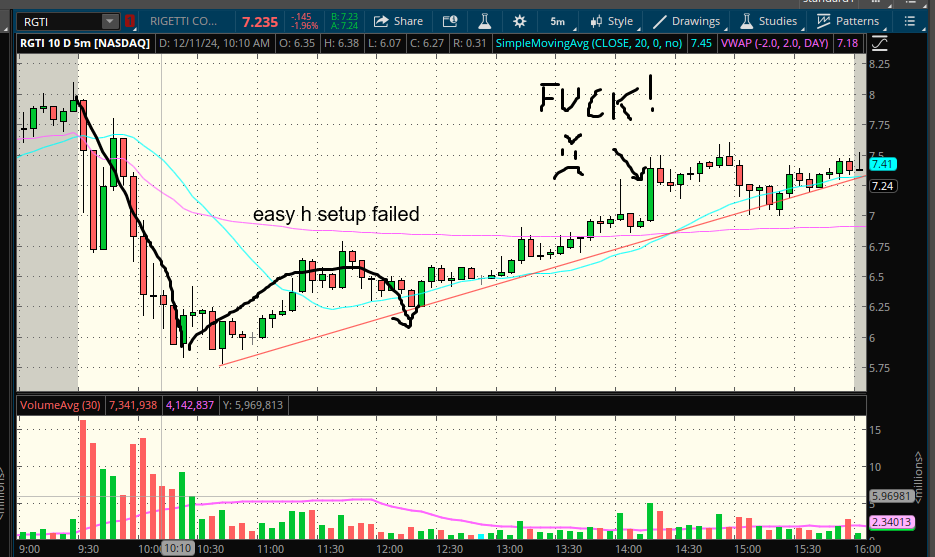935x557 pixels.
Task: Open the 5m timeframe selector
Action: click(x=558, y=21)
